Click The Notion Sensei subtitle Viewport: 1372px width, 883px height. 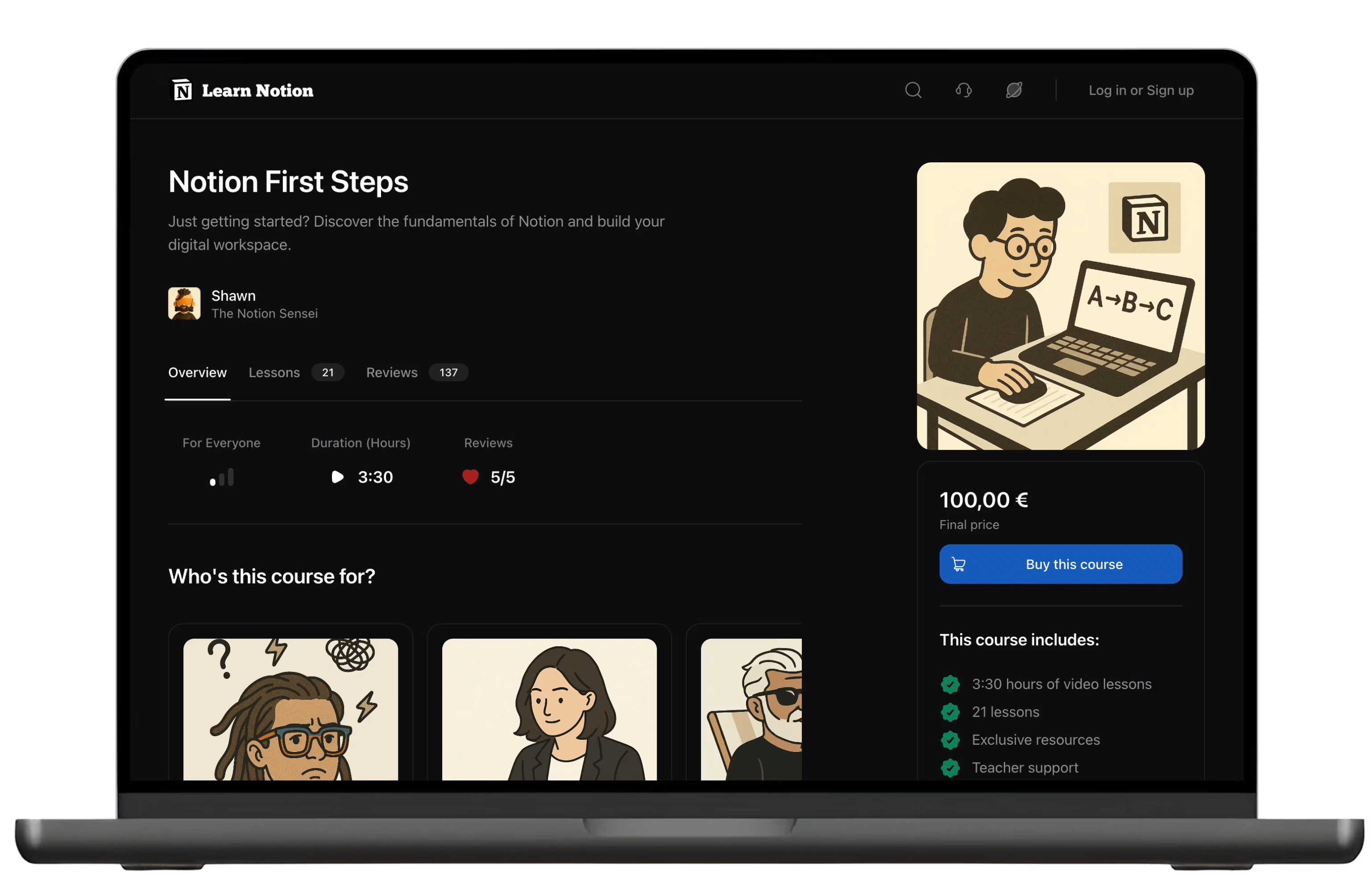(x=265, y=314)
